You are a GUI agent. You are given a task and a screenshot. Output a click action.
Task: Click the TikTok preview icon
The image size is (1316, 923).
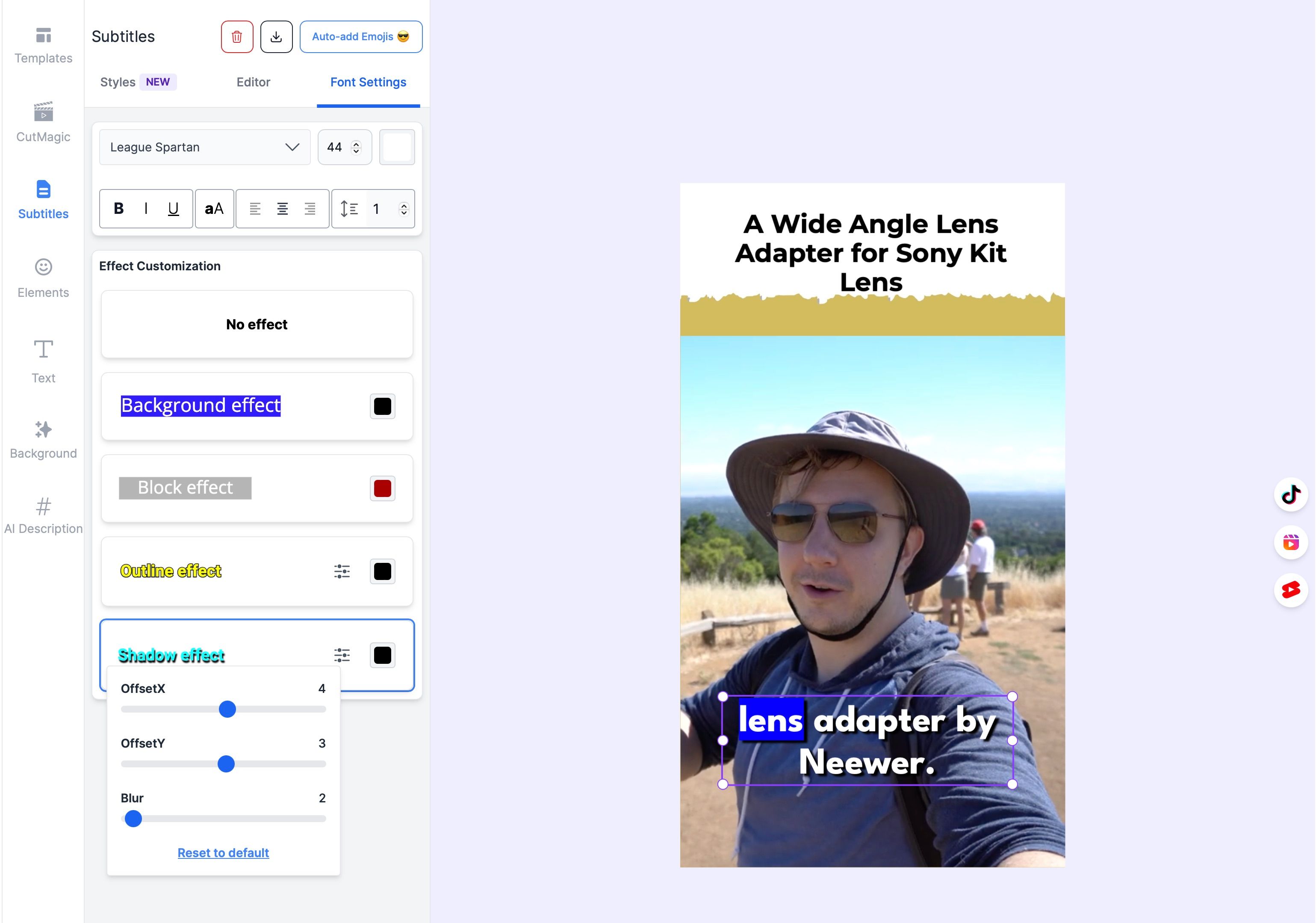(1291, 494)
